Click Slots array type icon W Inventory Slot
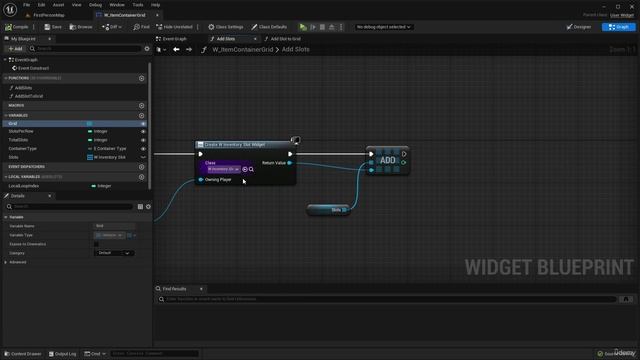This screenshot has width=640, height=360. click(90, 157)
